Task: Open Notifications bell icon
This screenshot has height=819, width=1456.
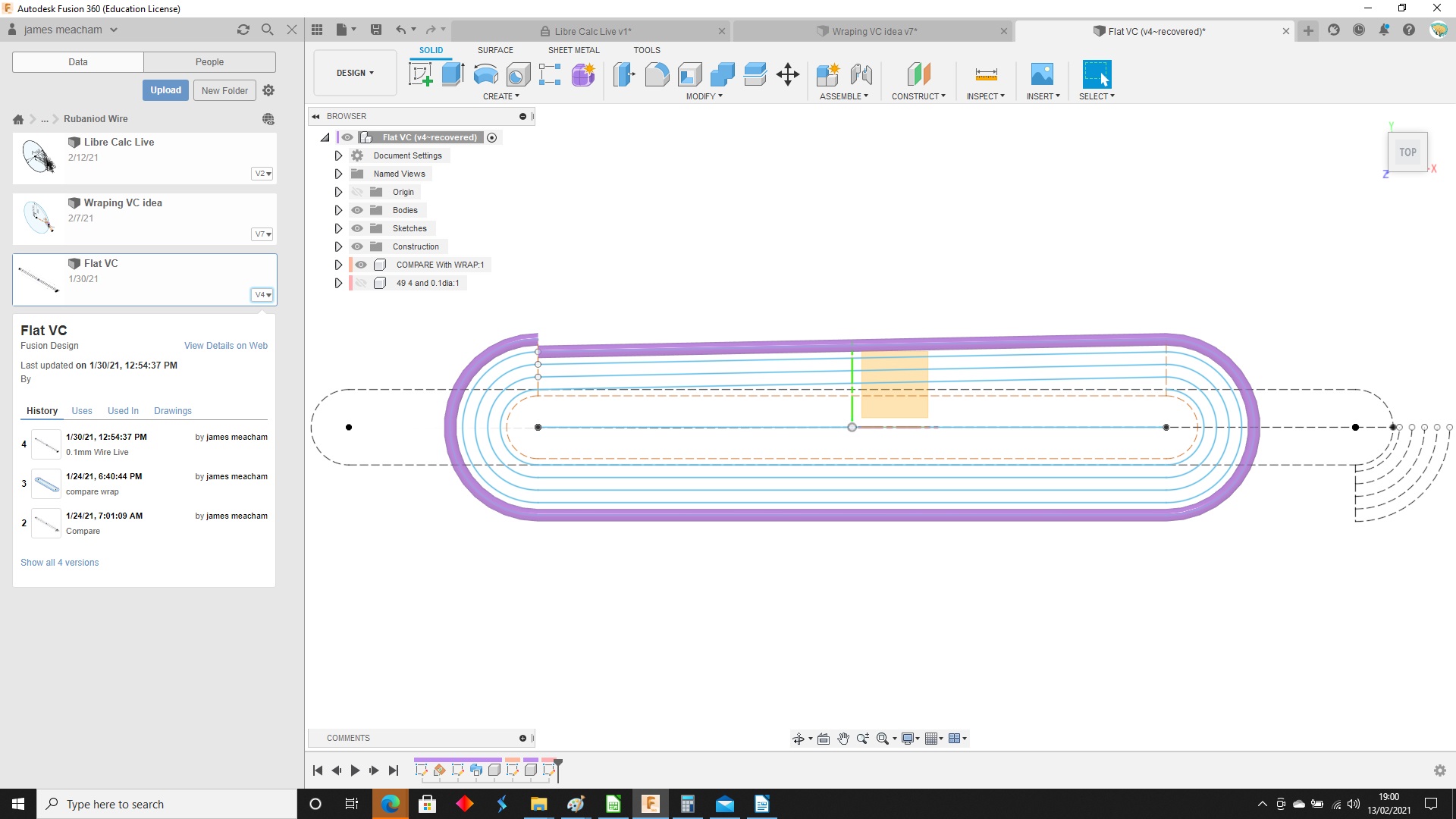Action: 1384,30
